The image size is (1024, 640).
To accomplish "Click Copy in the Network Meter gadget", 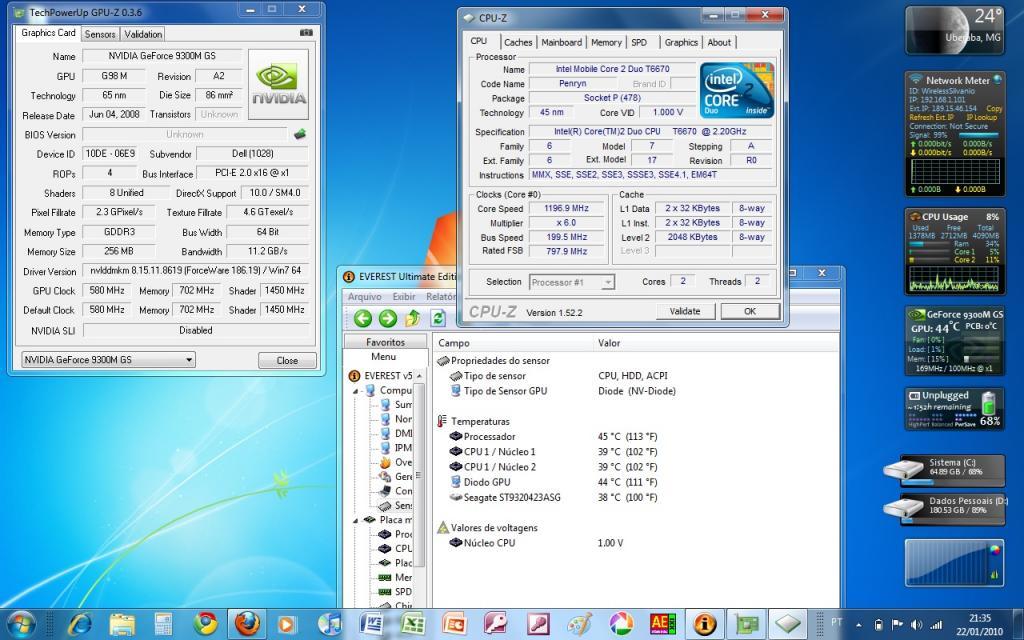I will [x=994, y=108].
